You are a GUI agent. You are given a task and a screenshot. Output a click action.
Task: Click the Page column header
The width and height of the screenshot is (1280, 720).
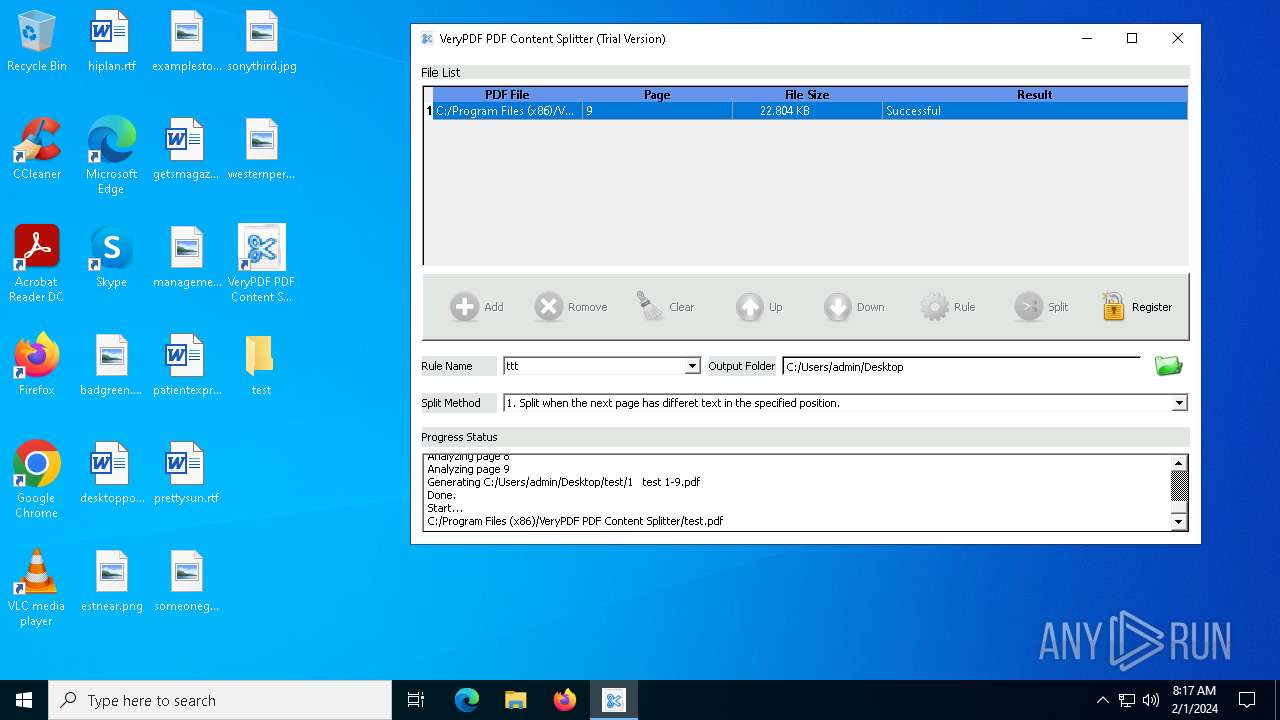click(x=657, y=95)
